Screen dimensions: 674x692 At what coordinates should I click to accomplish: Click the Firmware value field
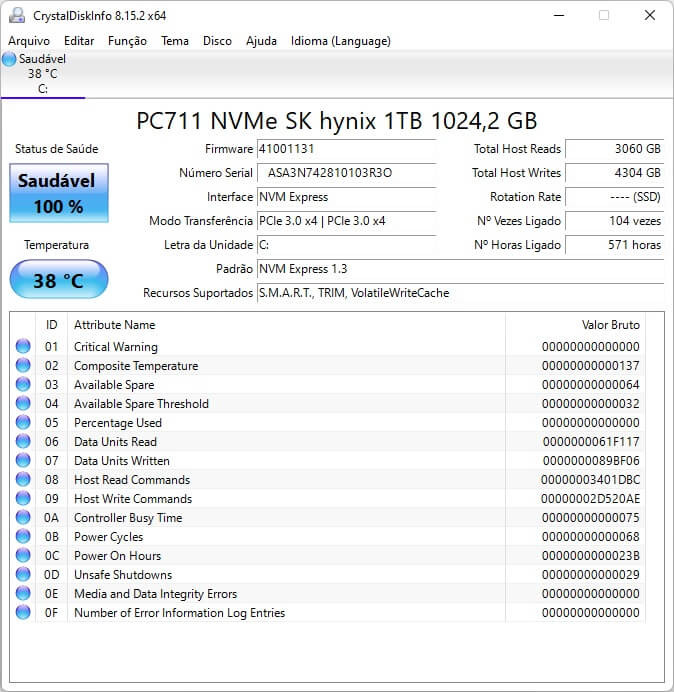point(346,149)
